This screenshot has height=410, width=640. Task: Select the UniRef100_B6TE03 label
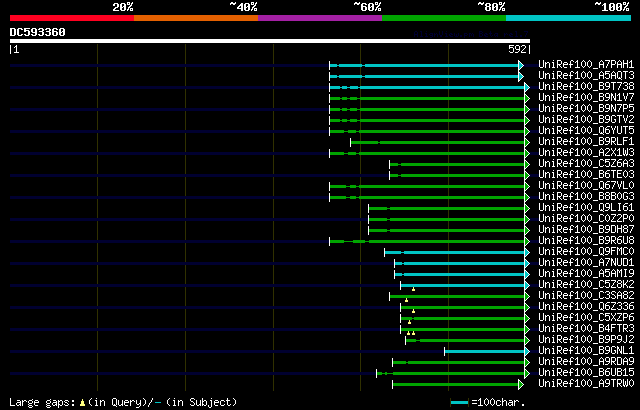coord(586,175)
